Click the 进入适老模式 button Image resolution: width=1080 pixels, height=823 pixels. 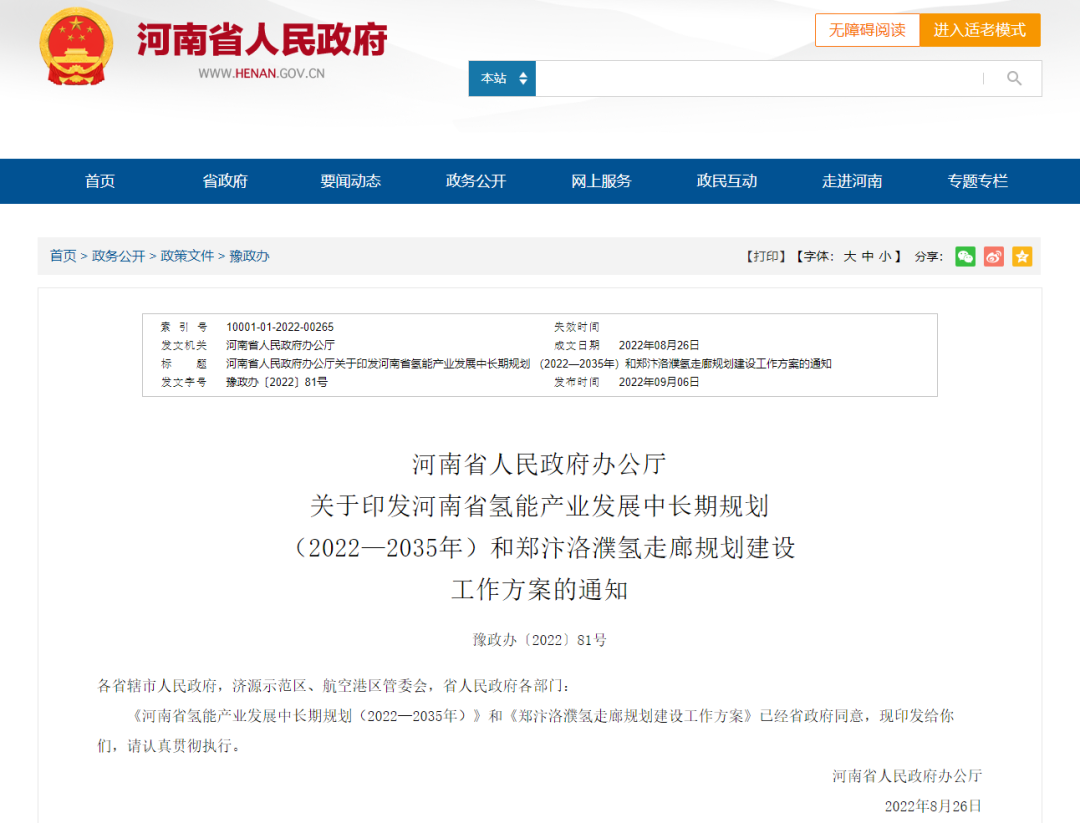(979, 30)
